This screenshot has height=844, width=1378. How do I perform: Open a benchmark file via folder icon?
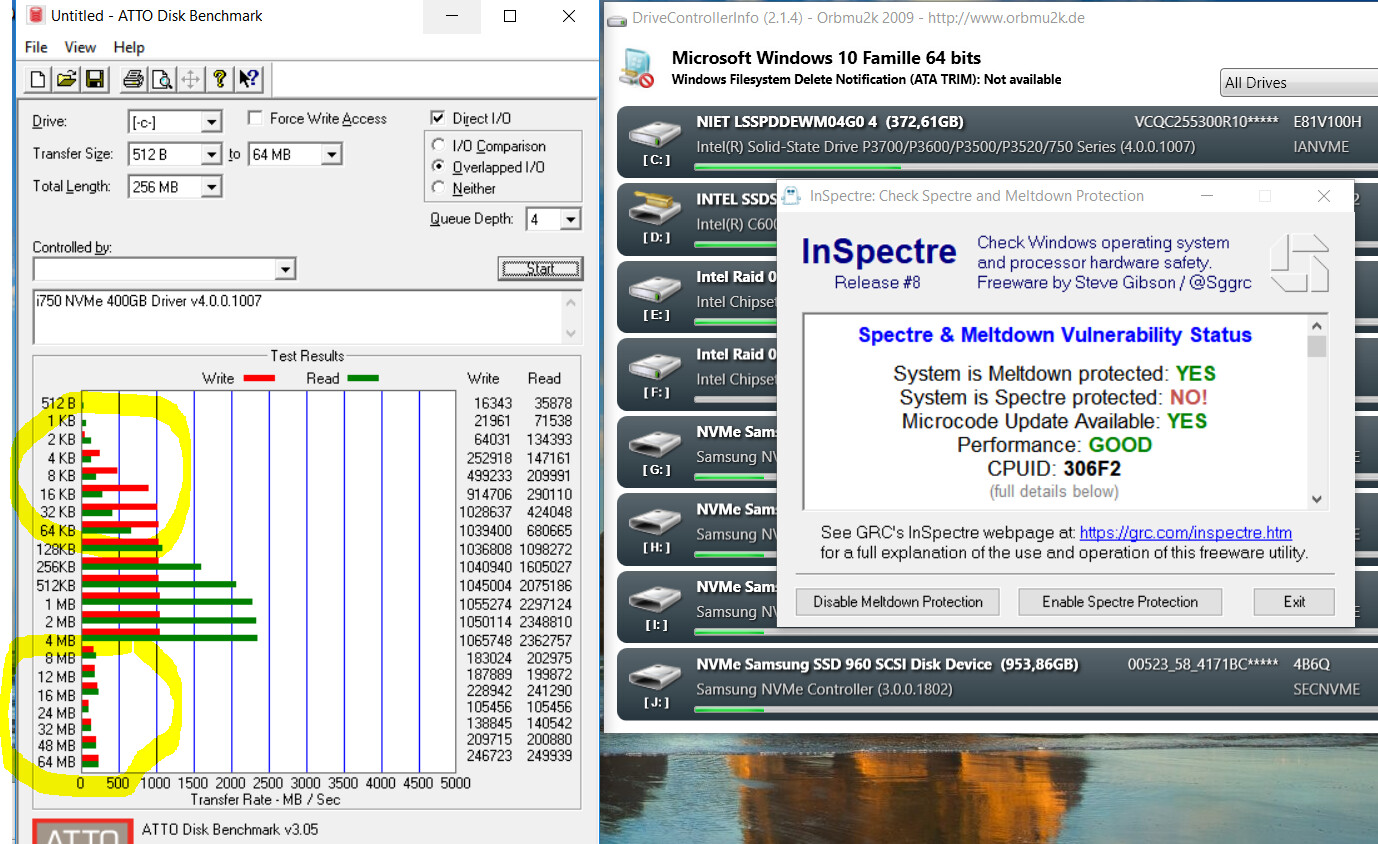tap(66, 79)
